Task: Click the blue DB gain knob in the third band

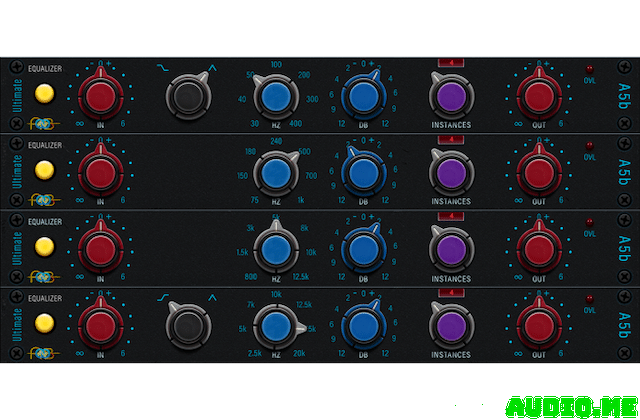Action: tap(360, 247)
